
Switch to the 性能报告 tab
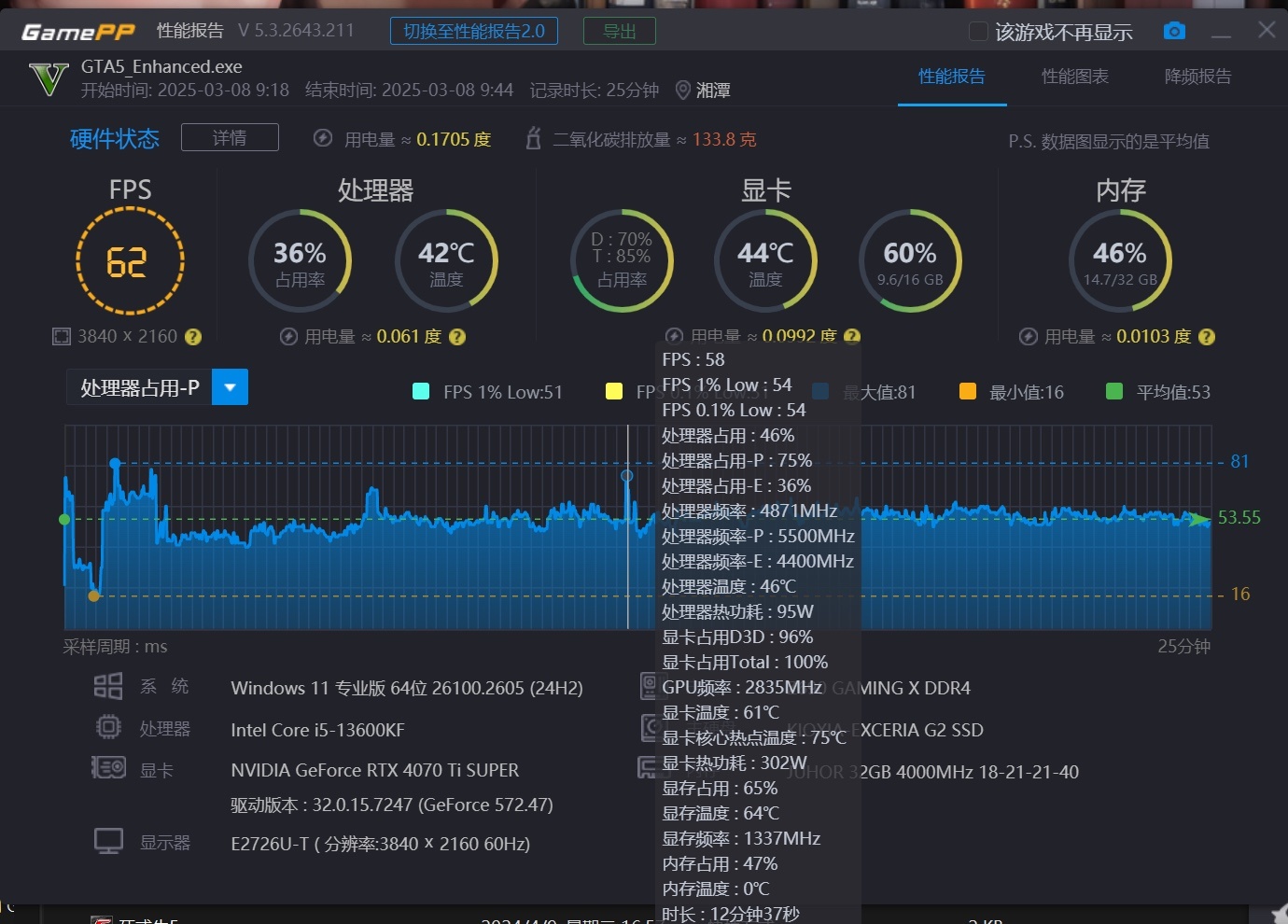[952, 77]
